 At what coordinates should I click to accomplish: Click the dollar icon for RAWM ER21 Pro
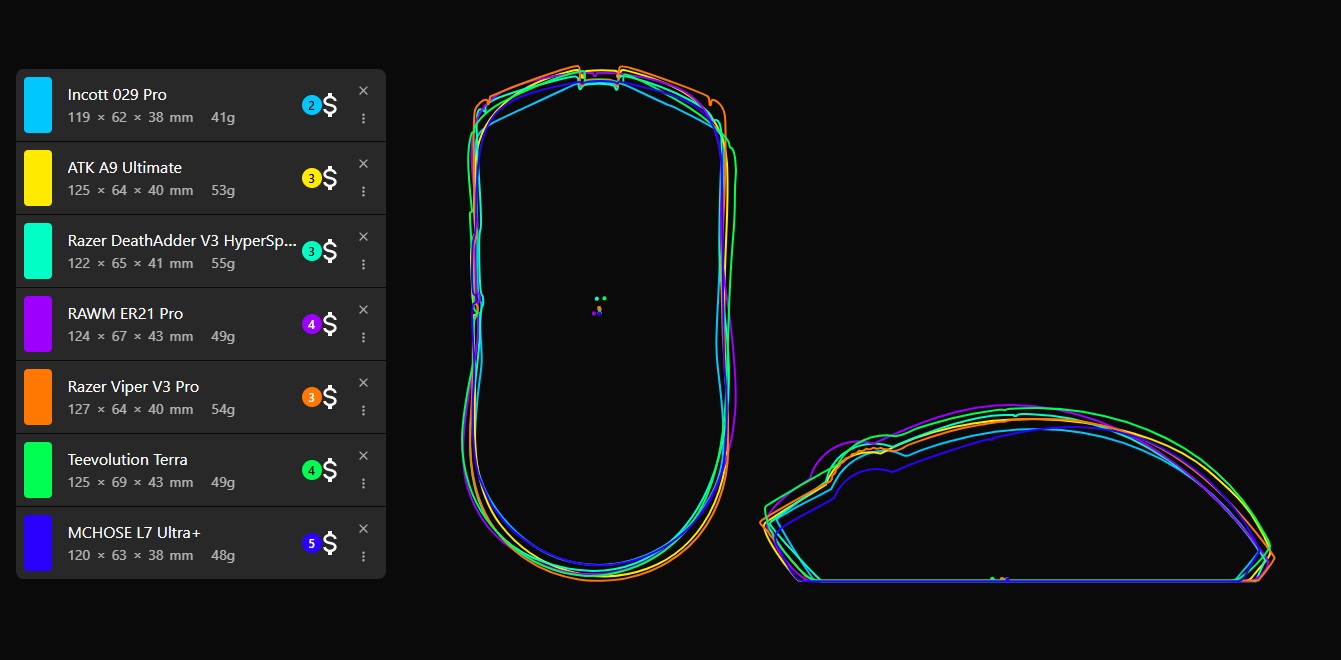coord(330,324)
